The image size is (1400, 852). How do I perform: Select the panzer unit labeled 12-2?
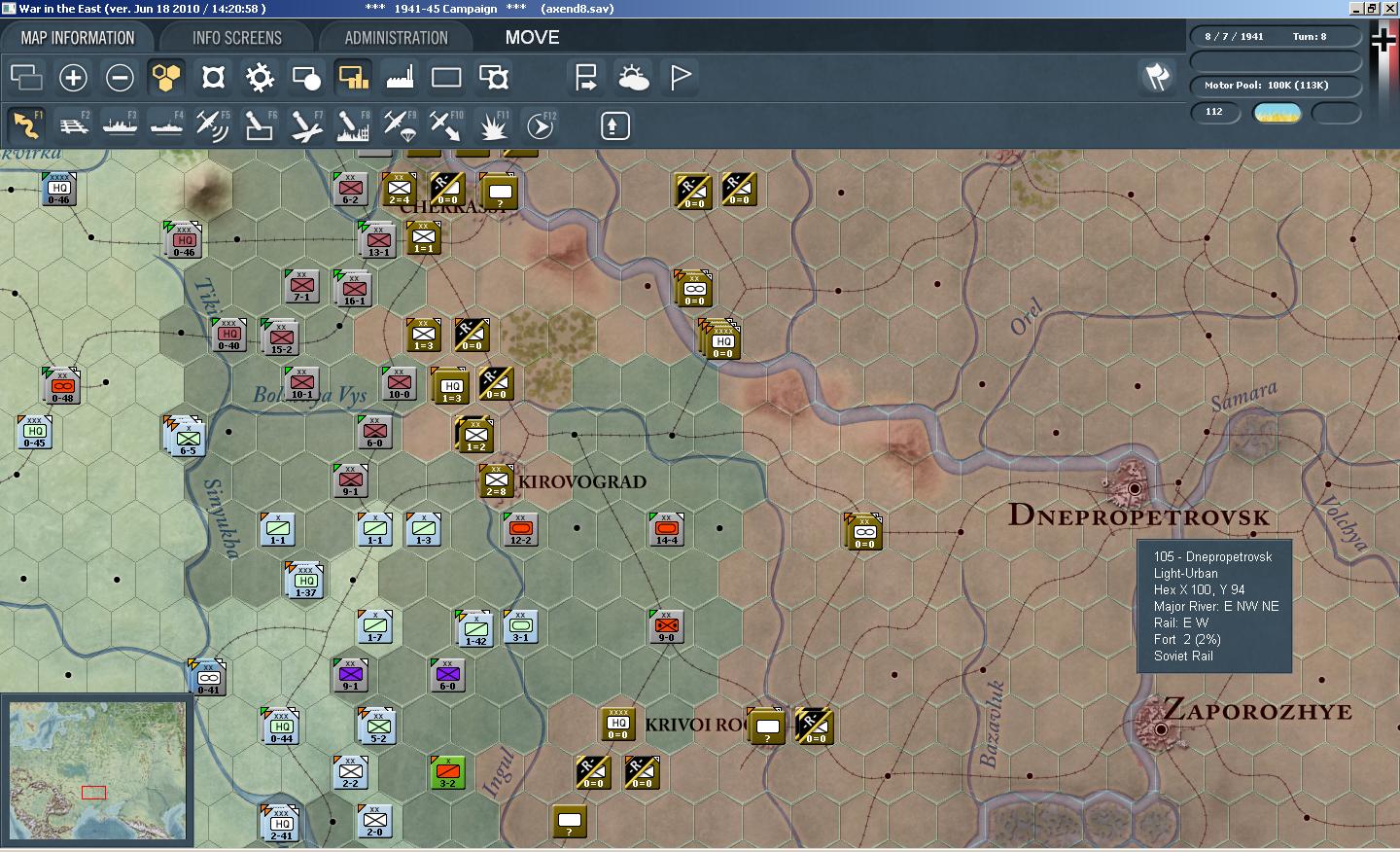point(520,530)
